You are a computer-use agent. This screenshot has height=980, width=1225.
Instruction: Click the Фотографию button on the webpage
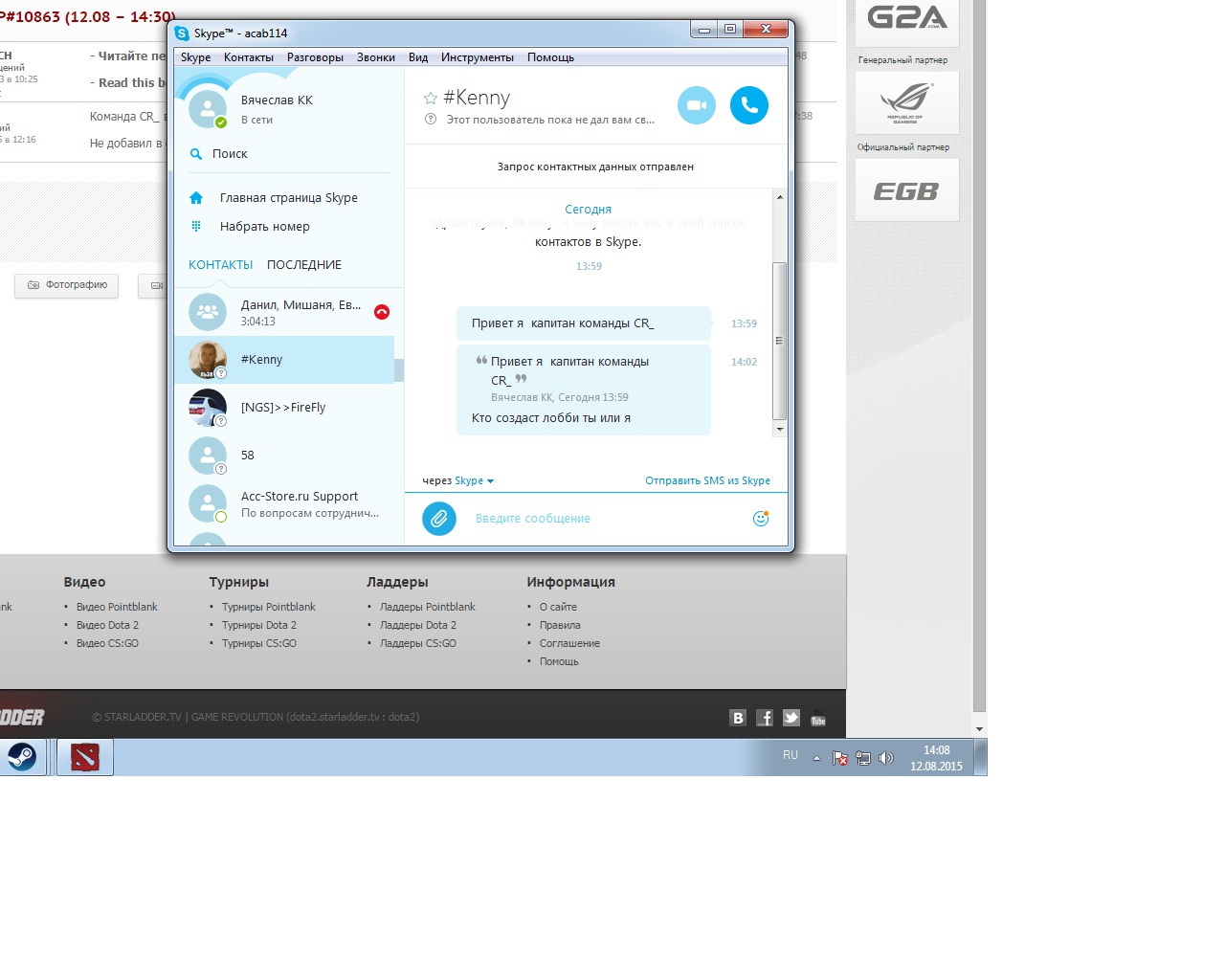[67, 285]
